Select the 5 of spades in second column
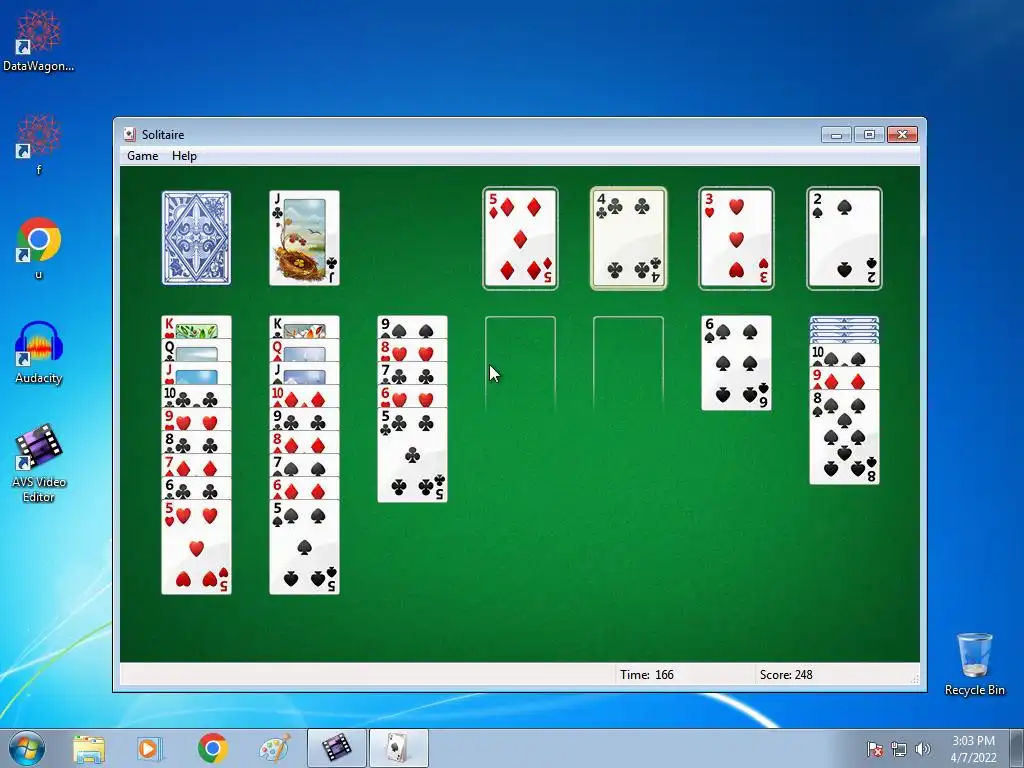This screenshot has width=1024, height=768. pos(304,547)
